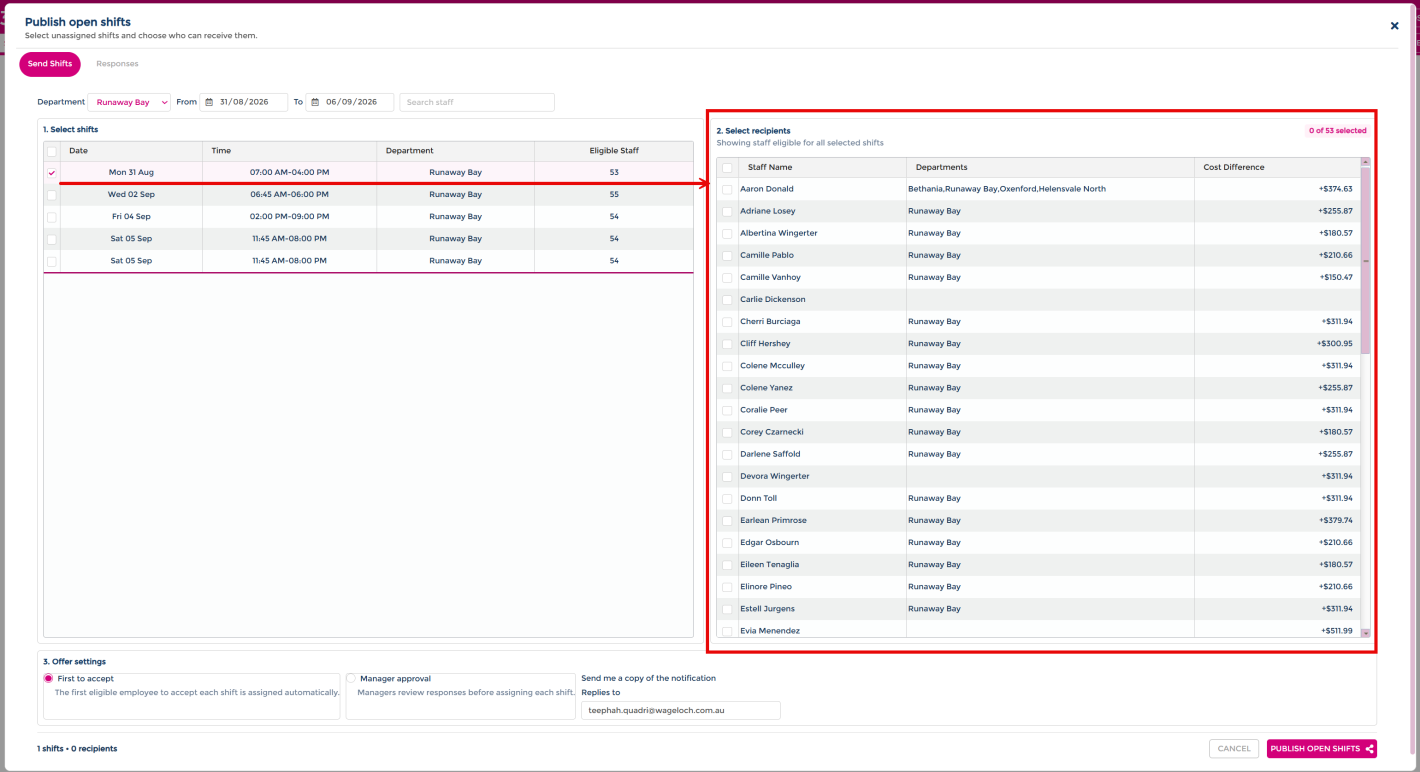Tick the checkbox for Estell Jurgens
This screenshot has height=772, width=1420.
(x=727, y=609)
